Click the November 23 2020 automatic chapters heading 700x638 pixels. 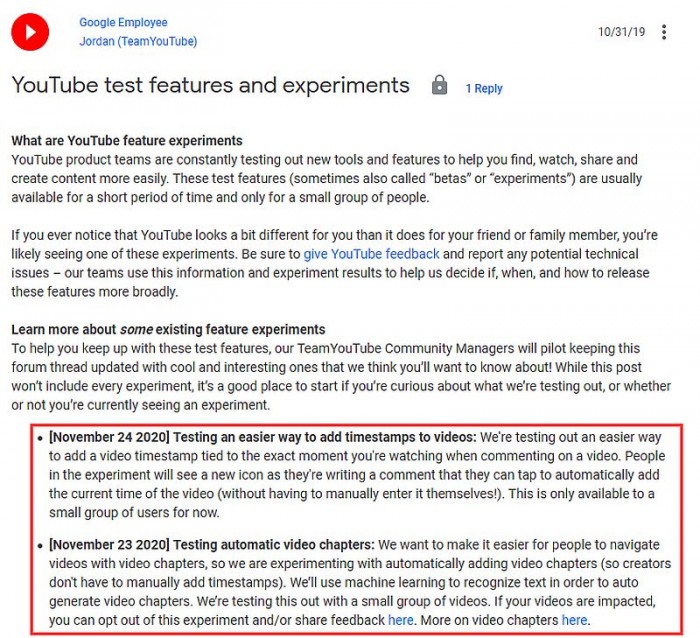pos(211,545)
